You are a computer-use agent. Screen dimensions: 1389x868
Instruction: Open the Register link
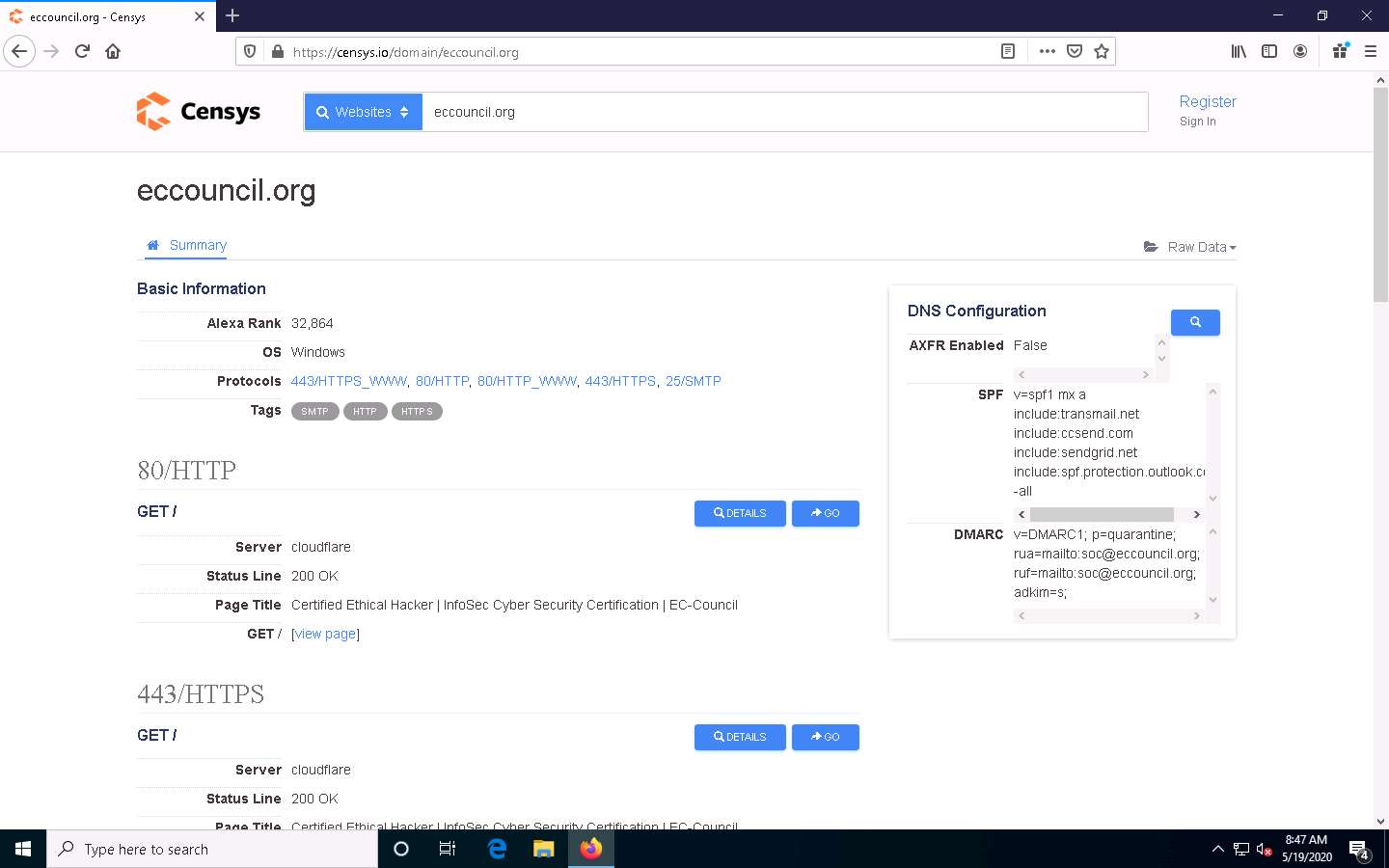tap(1208, 101)
